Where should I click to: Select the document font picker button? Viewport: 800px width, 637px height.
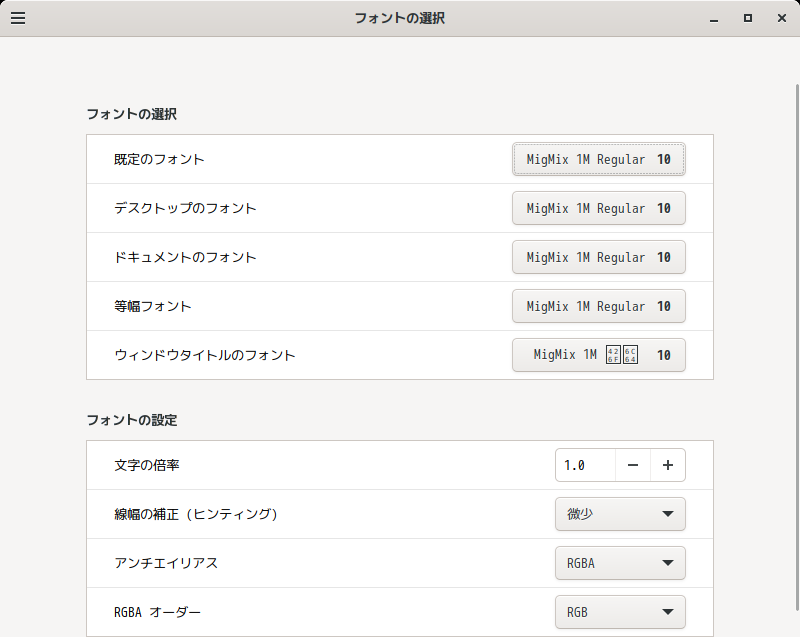coord(599,257)
